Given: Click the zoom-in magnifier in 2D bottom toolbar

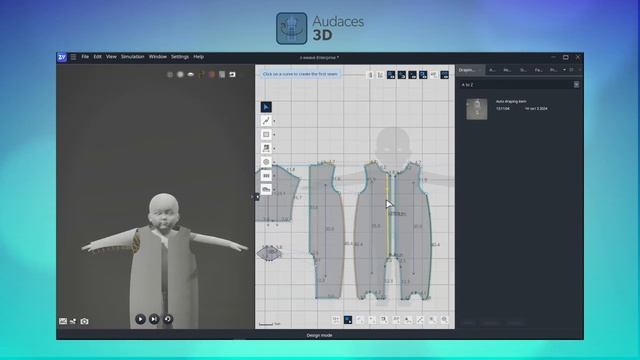Looking at the screenshot, I should [x=432, y=320].
